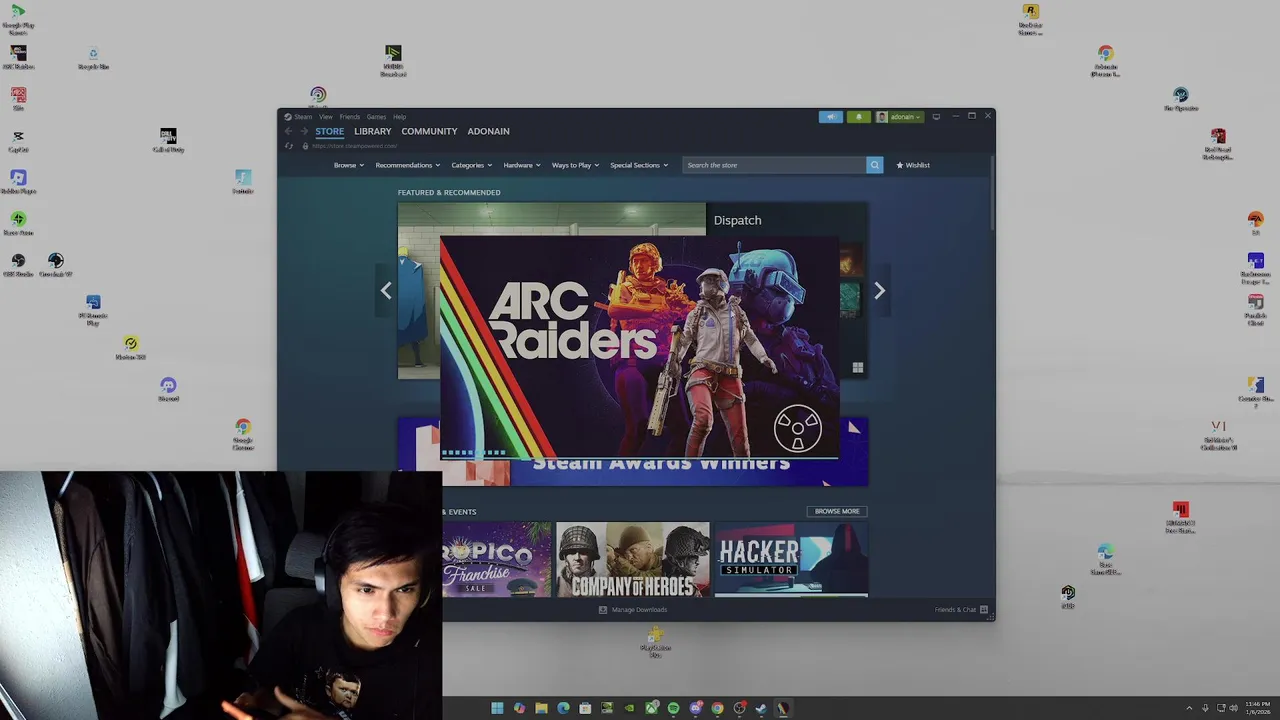
Task: Expand the Categories dropdown
Action: 471,165
